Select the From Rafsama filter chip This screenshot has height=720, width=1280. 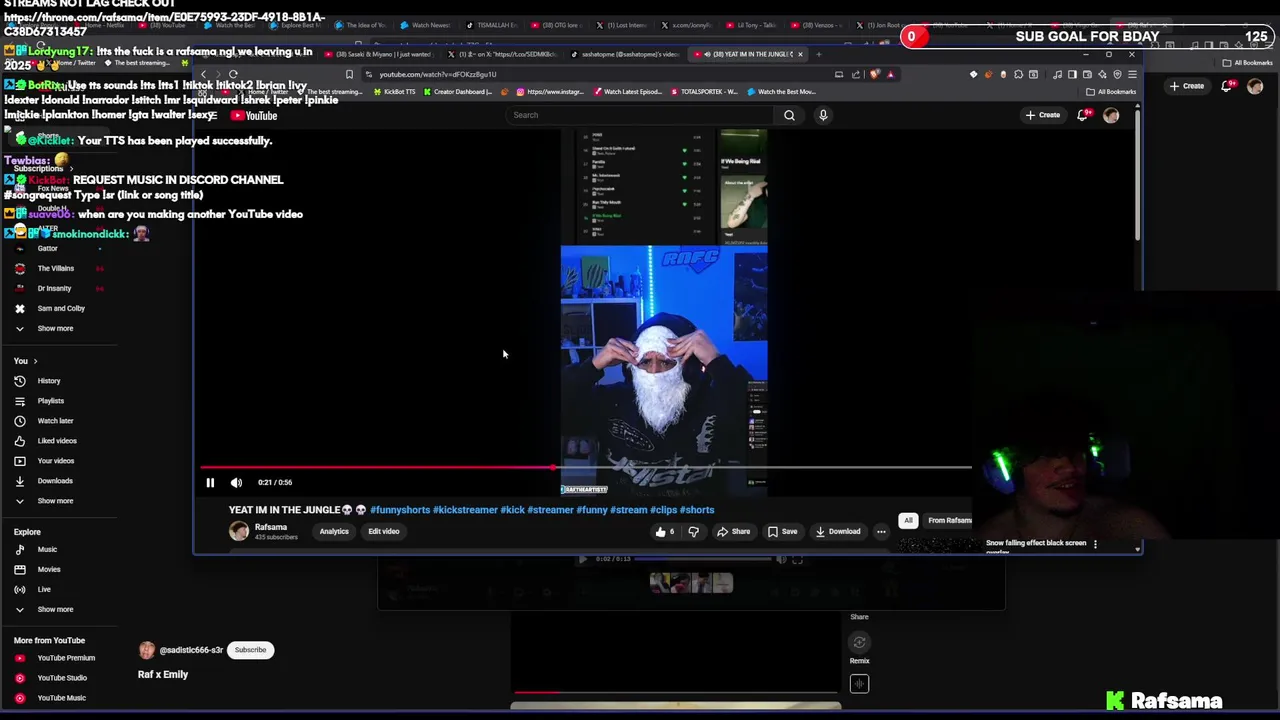(x=949, y=520)
